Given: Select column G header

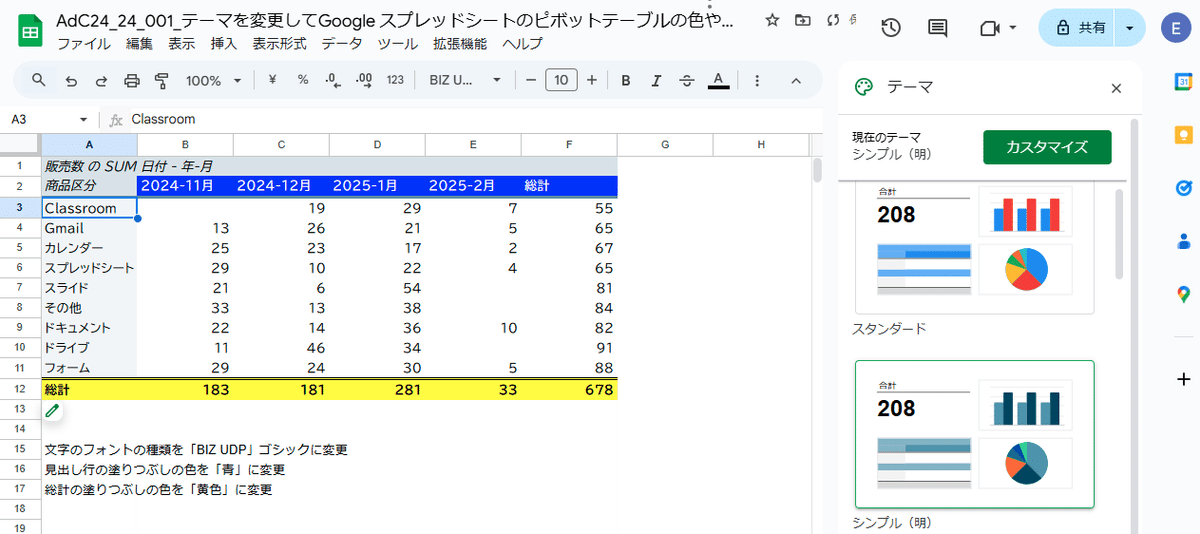Looking at the screenshot, I should [665, 146].
